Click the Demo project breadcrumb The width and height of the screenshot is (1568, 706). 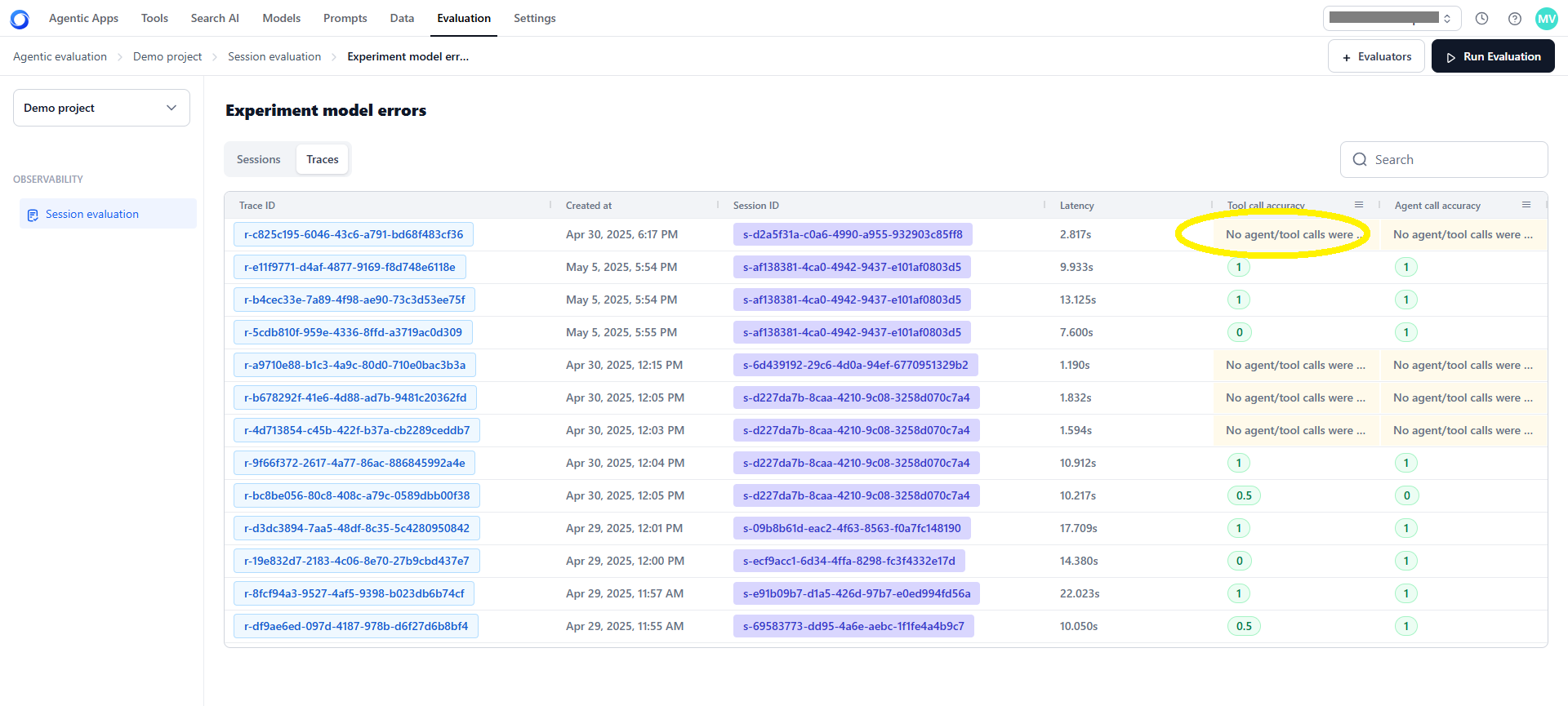[167, 56]
